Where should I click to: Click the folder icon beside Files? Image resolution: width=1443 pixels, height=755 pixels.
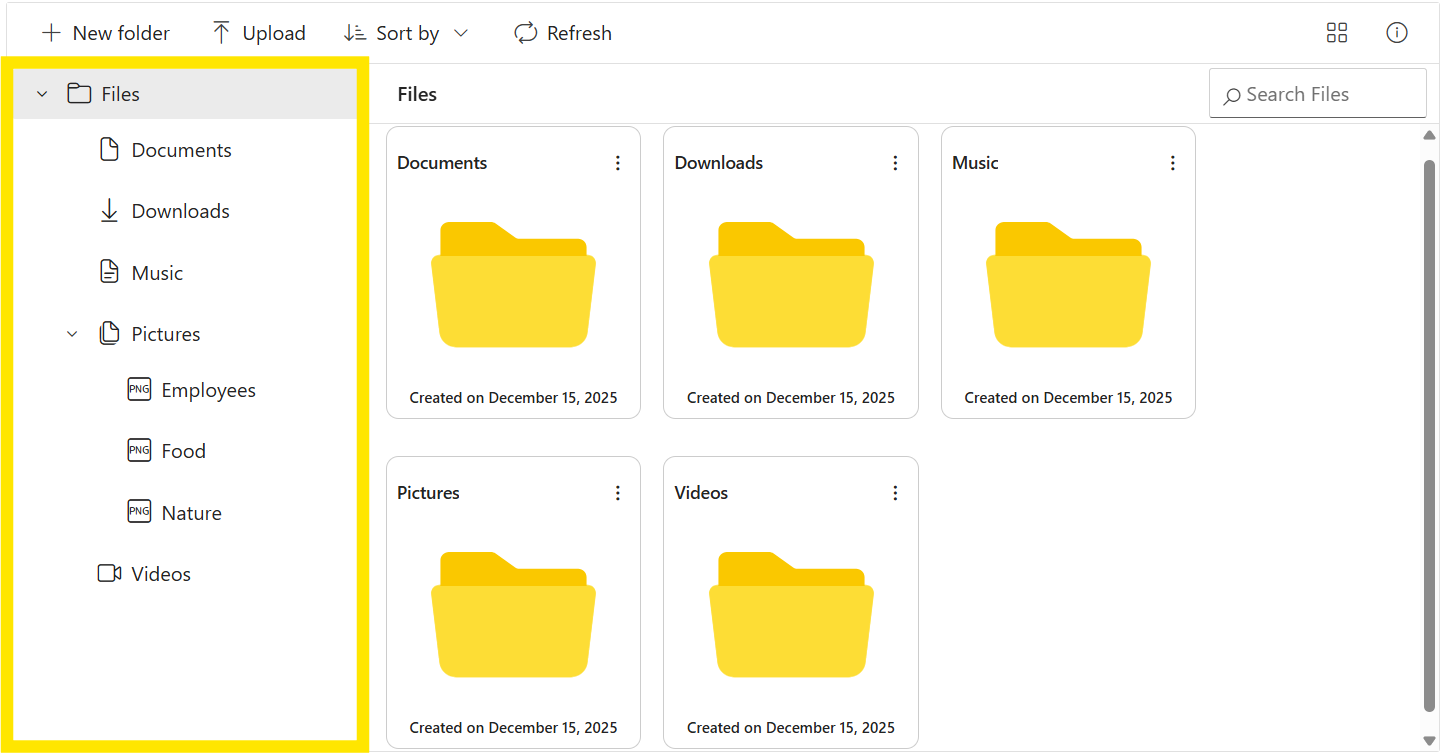(79, 93)
